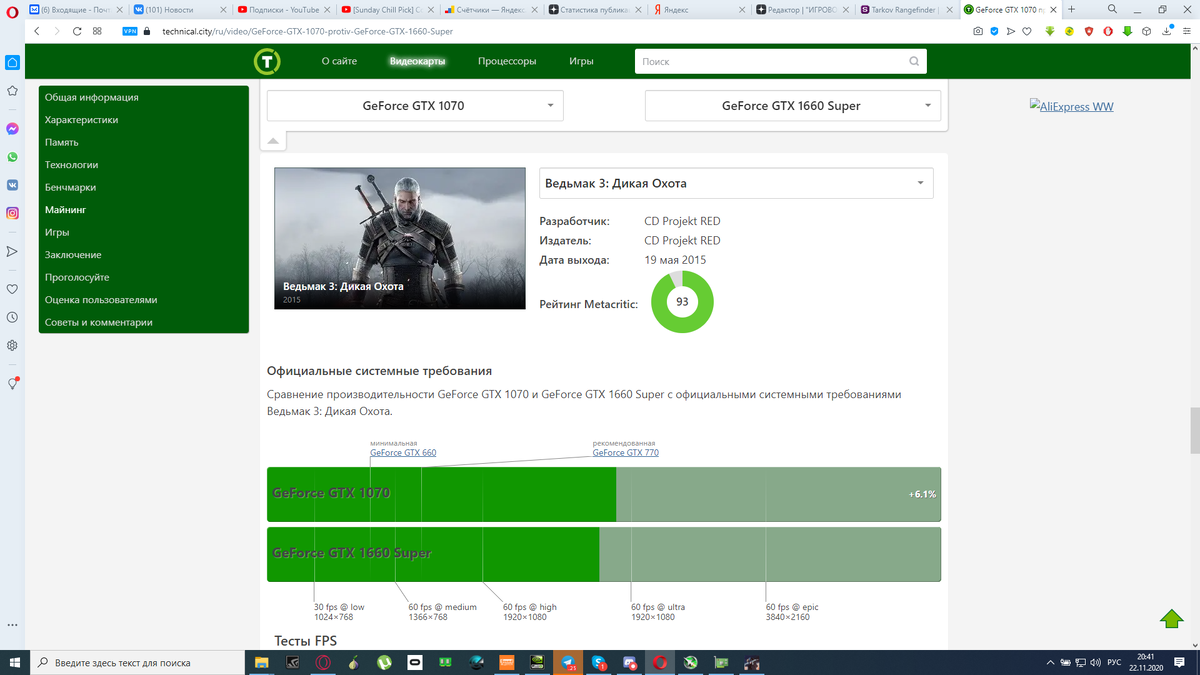Go to Характеристики section
Screen dimensions: 1200x675
[82, 120]
